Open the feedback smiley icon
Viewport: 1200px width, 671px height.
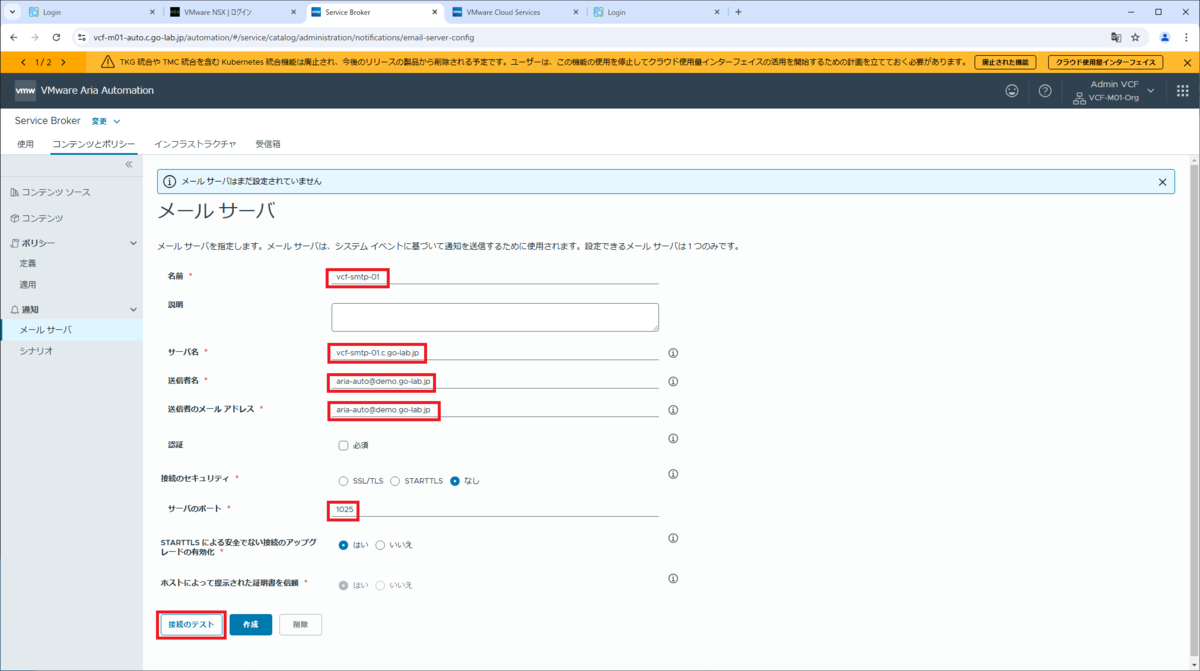pos(1012,90)
